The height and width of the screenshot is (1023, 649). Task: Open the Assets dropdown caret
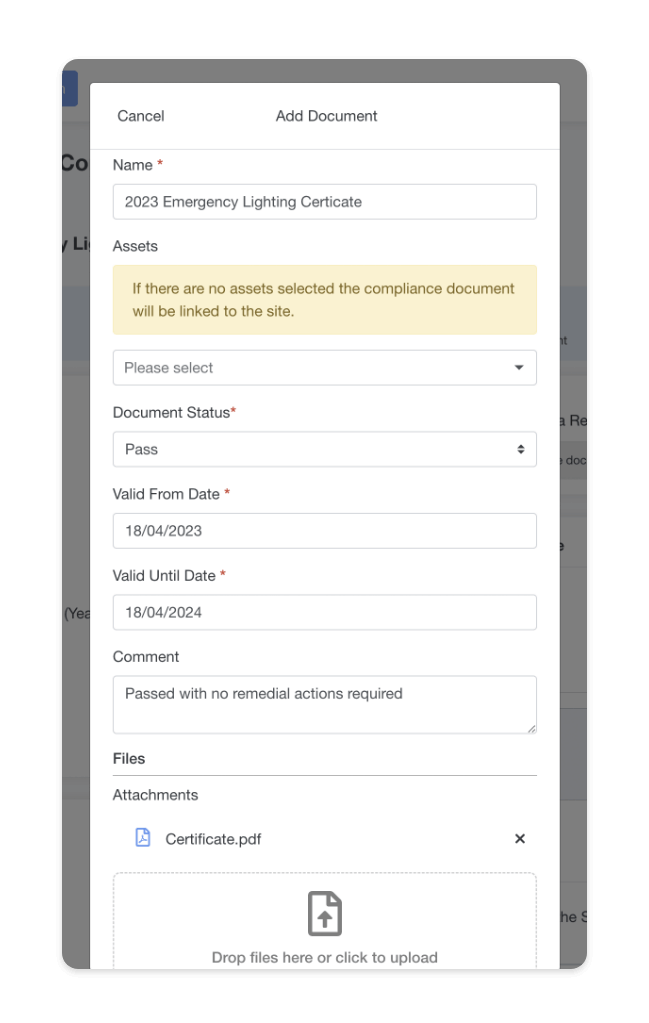tap(519, 367)
